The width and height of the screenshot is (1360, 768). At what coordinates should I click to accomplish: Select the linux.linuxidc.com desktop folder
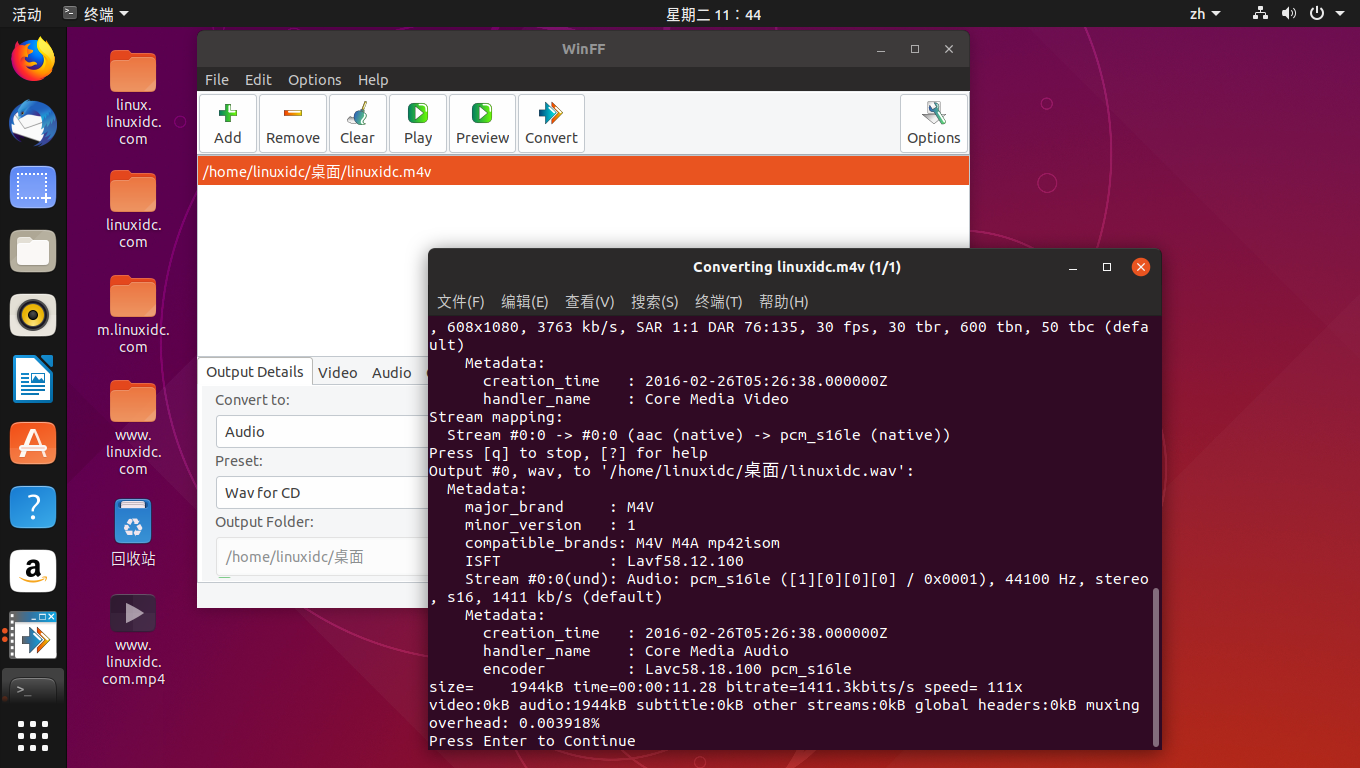pyautogui.click(x=133, y=97)
